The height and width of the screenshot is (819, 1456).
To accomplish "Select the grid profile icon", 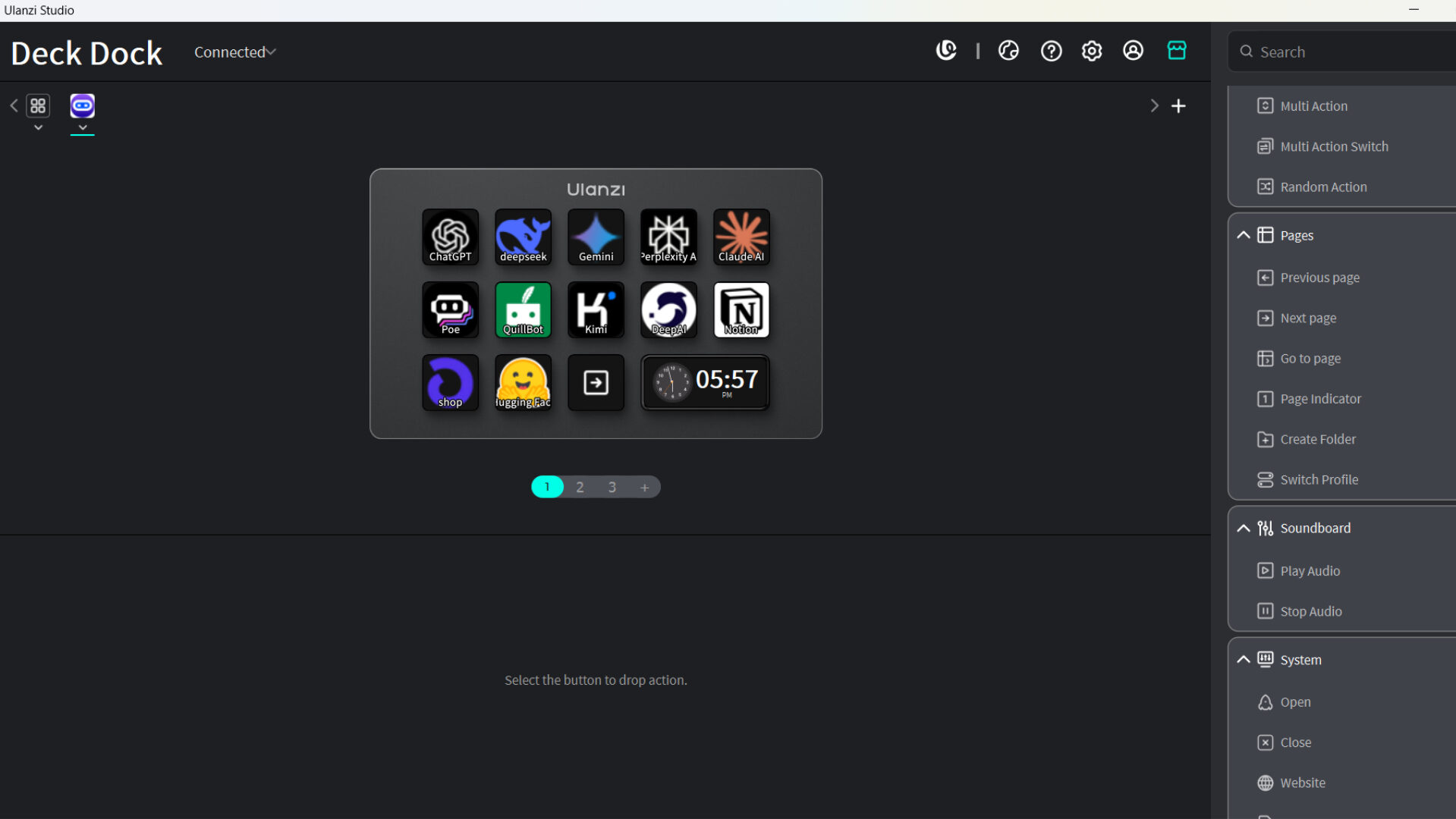I will [38, 105].
